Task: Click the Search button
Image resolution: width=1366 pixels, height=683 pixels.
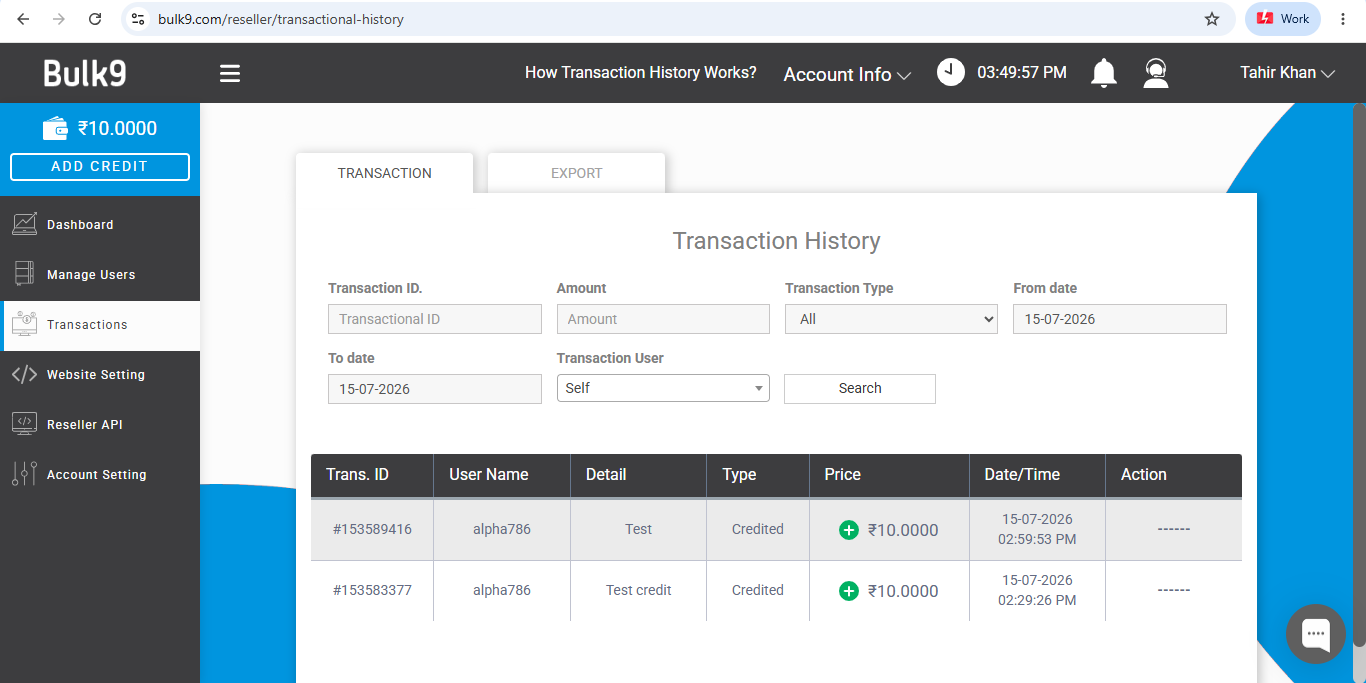Action: [x=860, y=389]
